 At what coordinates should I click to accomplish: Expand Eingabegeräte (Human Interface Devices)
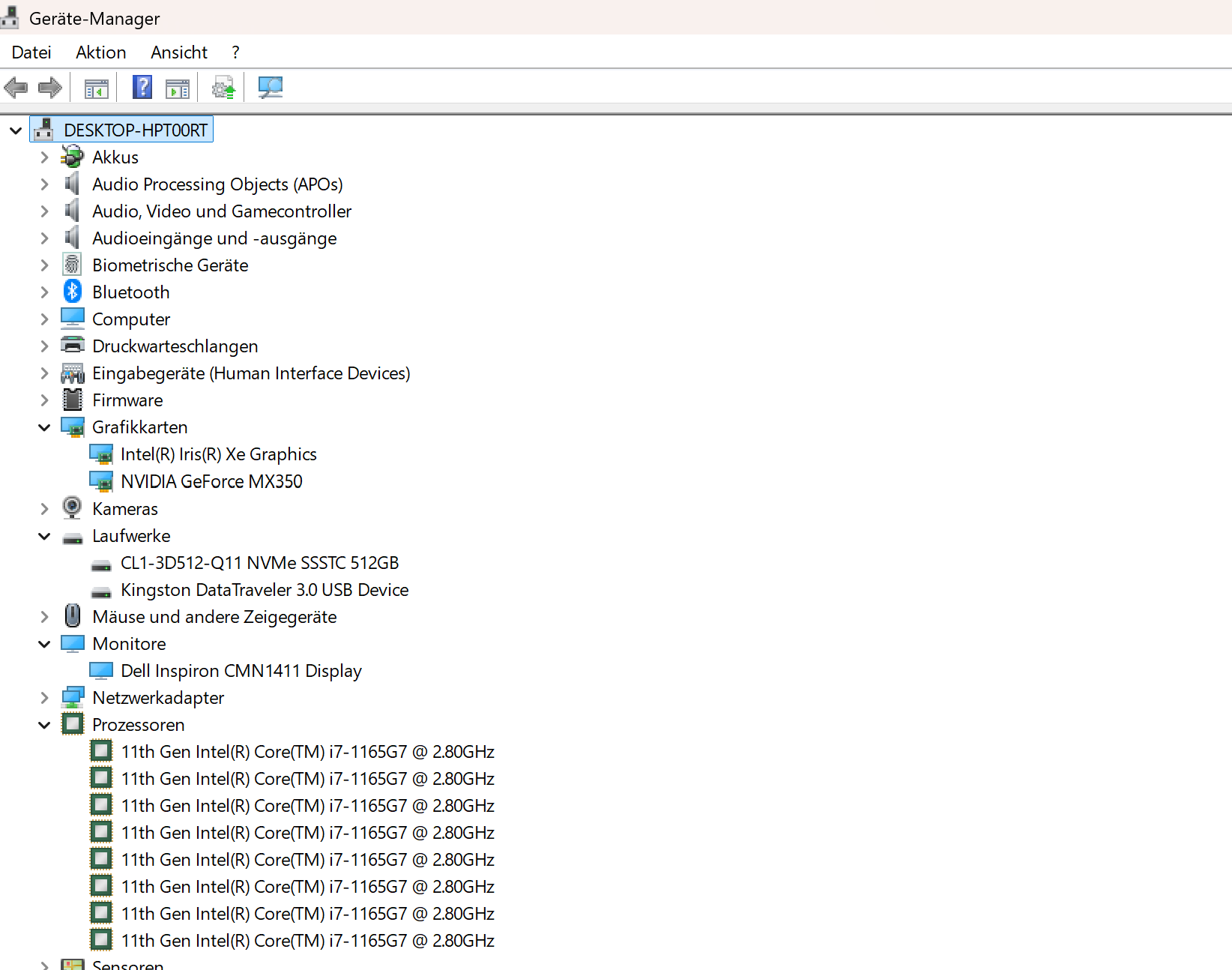point(44,373)
